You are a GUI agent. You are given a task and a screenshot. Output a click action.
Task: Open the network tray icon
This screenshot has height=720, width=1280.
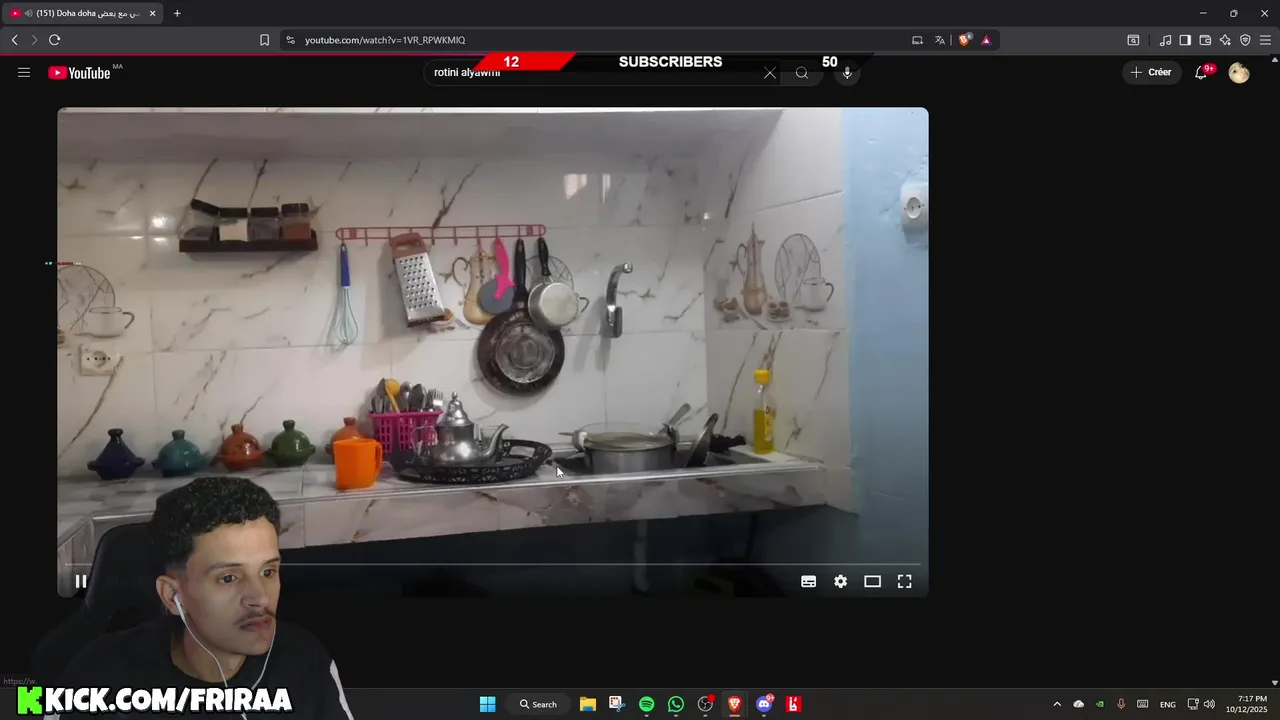pyautogui.click(x=1193, y=704)
